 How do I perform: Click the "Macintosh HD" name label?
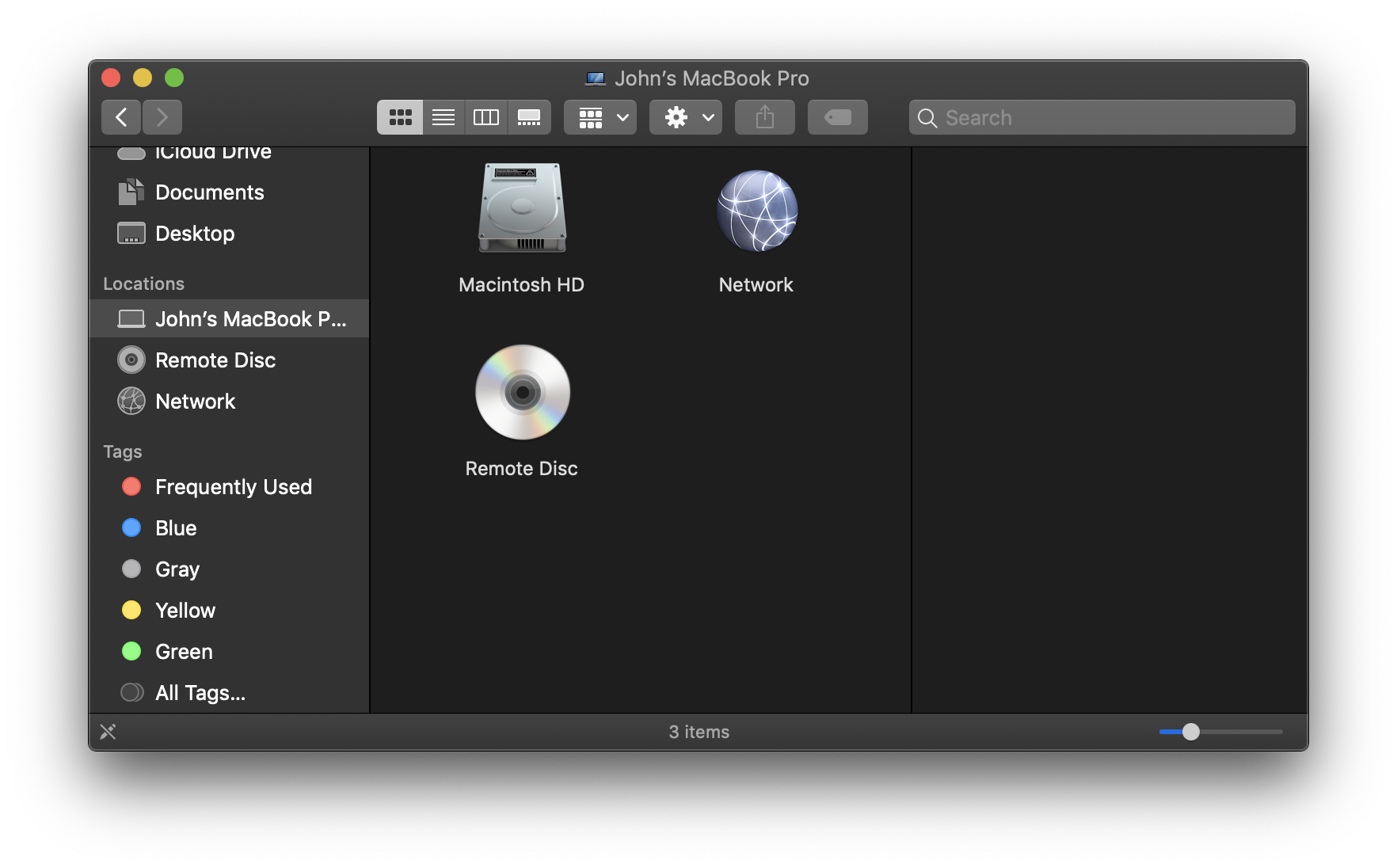coord(521,285)
